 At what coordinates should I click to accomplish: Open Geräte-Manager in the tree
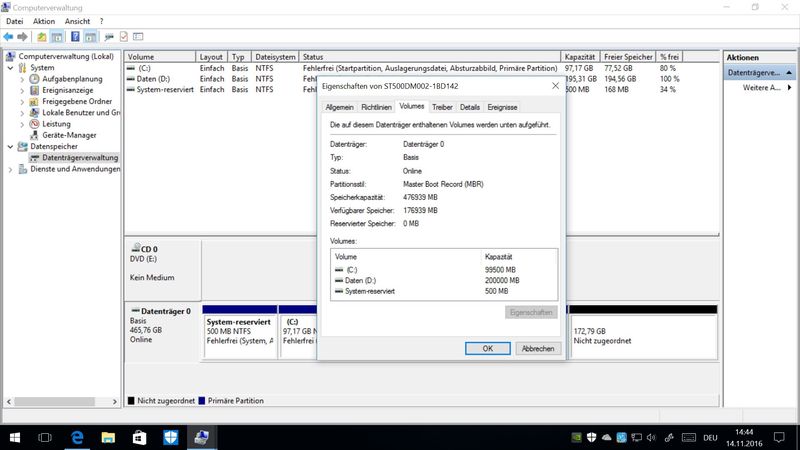(x=68, y=135)
